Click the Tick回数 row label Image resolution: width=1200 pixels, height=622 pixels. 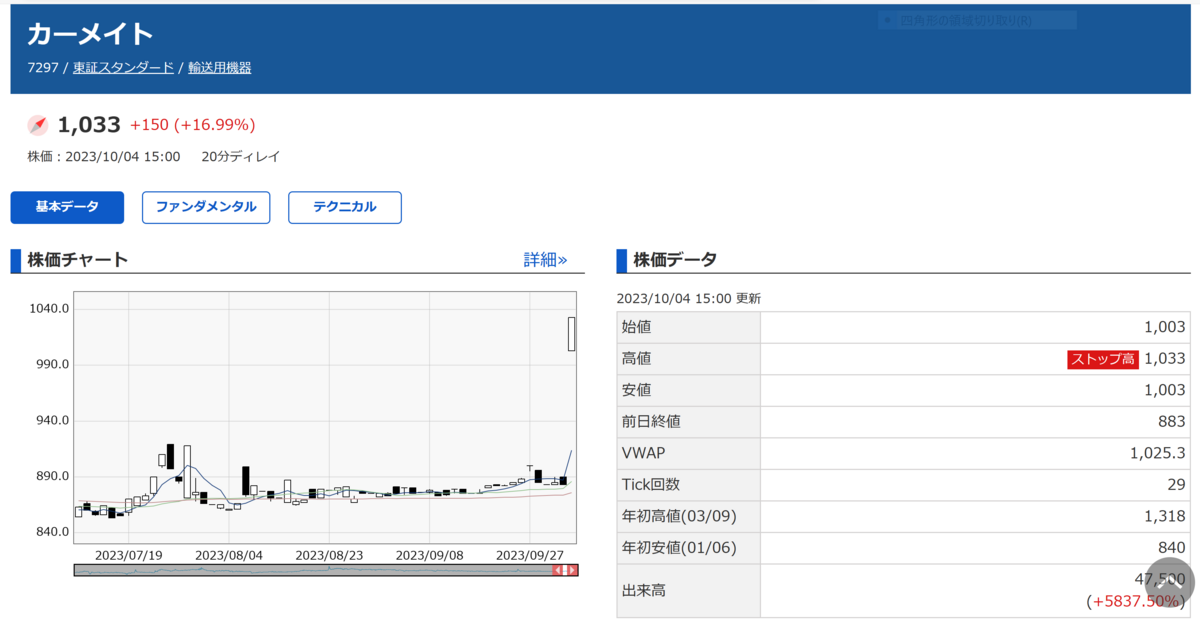[x=651, y=484]
